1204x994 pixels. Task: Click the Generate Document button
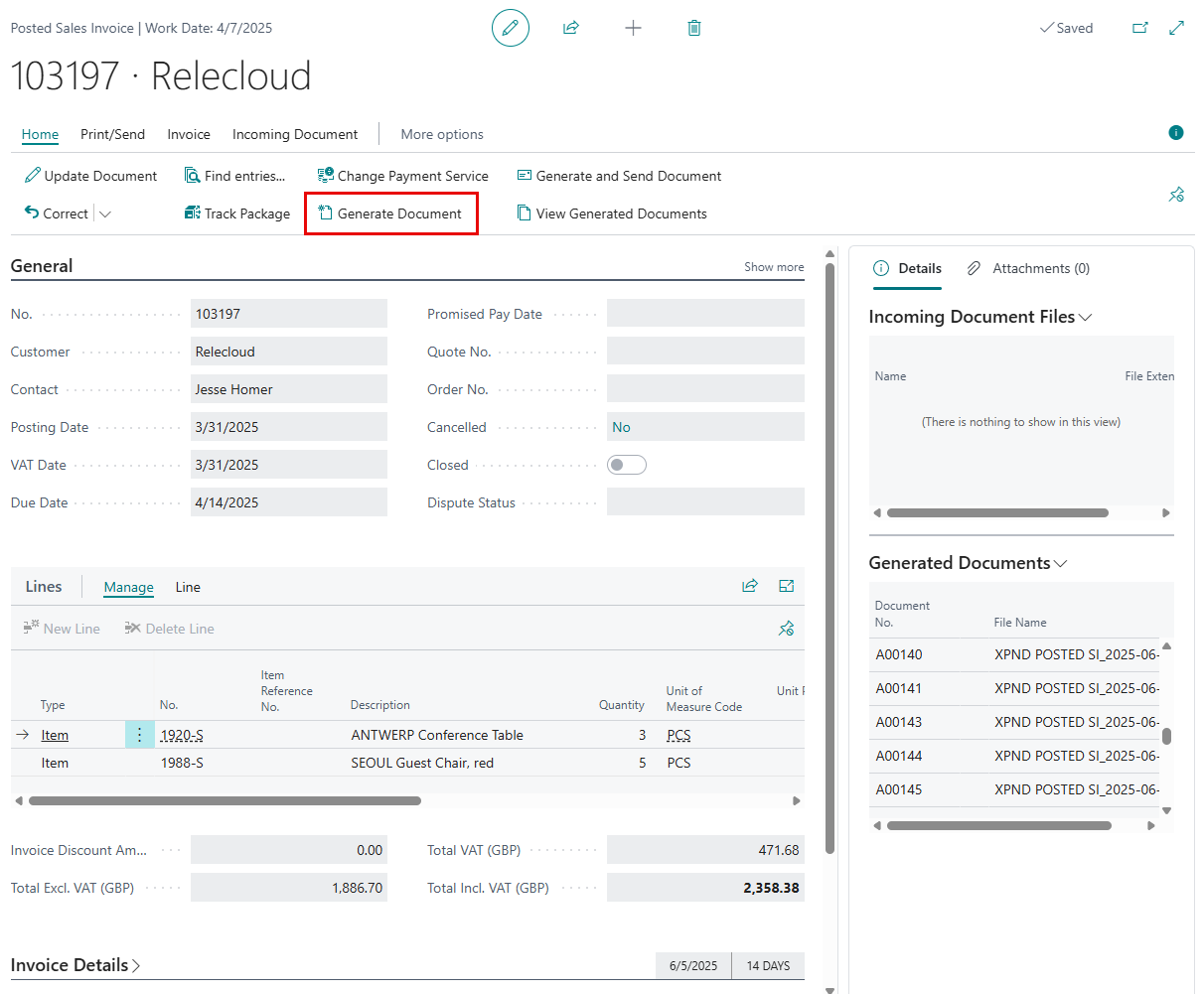[390, 213]
